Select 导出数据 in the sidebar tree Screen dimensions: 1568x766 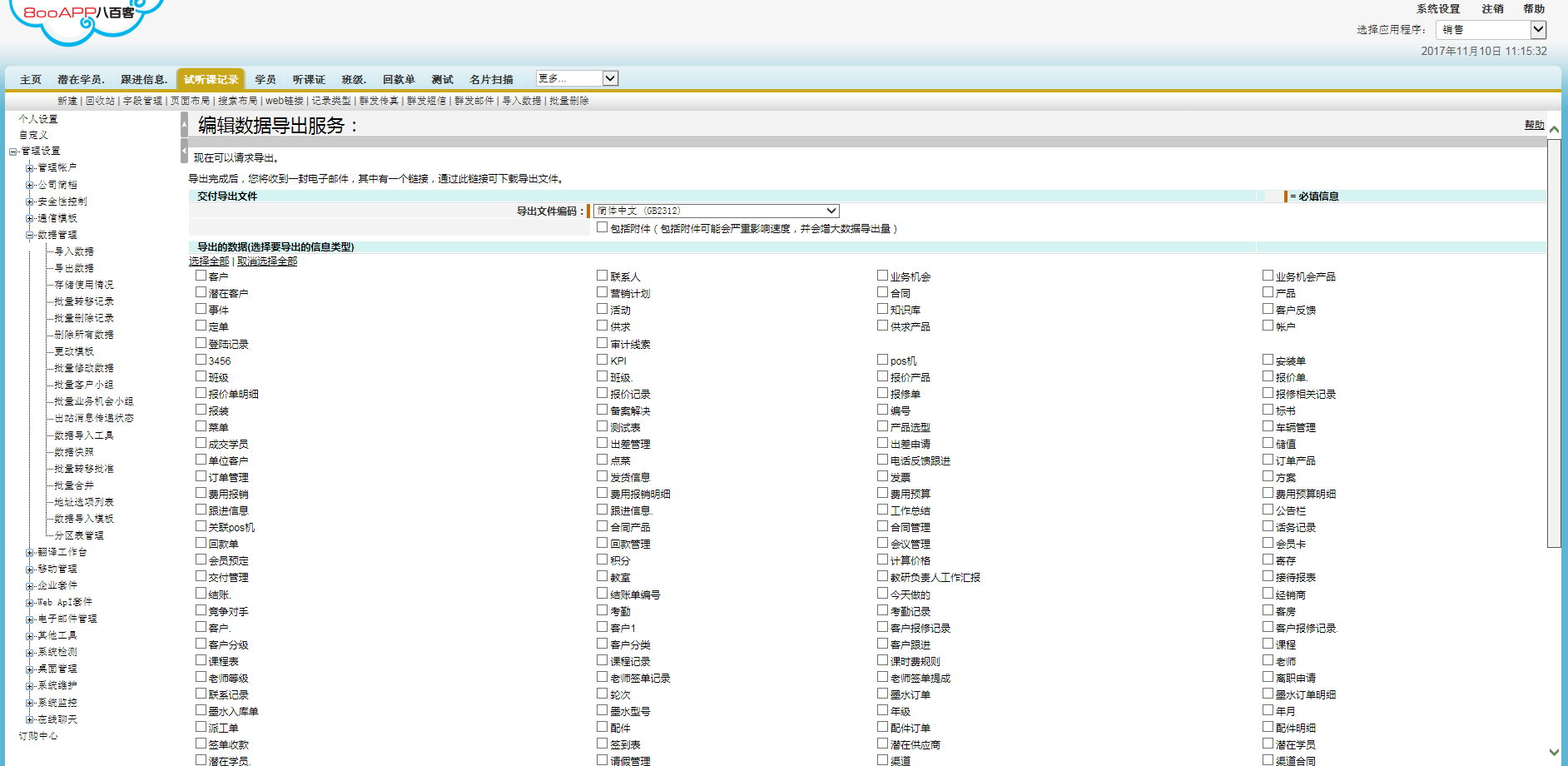point(74,268)
